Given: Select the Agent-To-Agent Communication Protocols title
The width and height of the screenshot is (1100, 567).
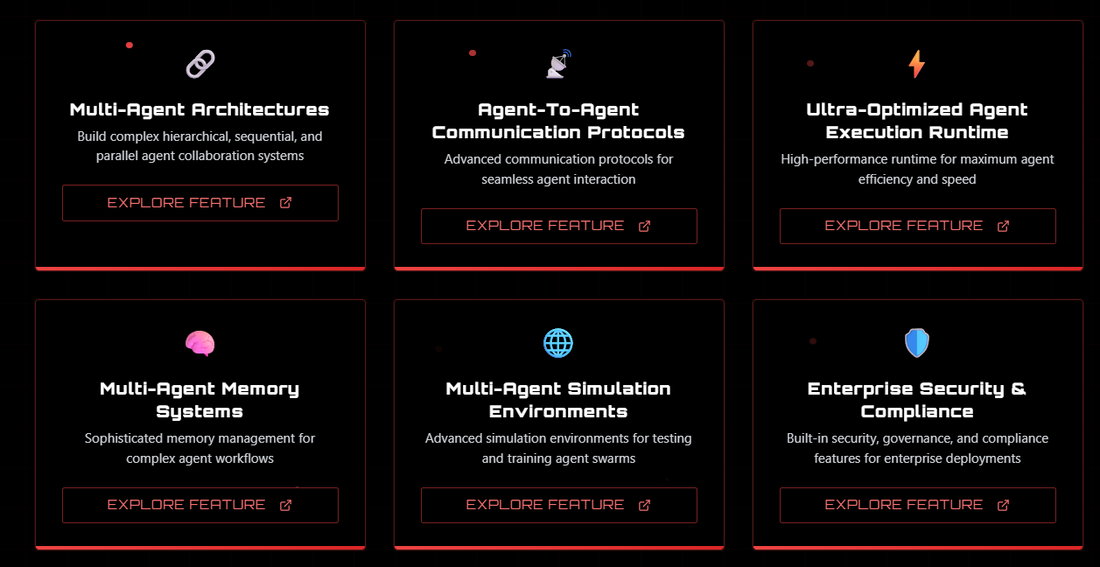Looking at the screenshot, I should coord(558,121).
